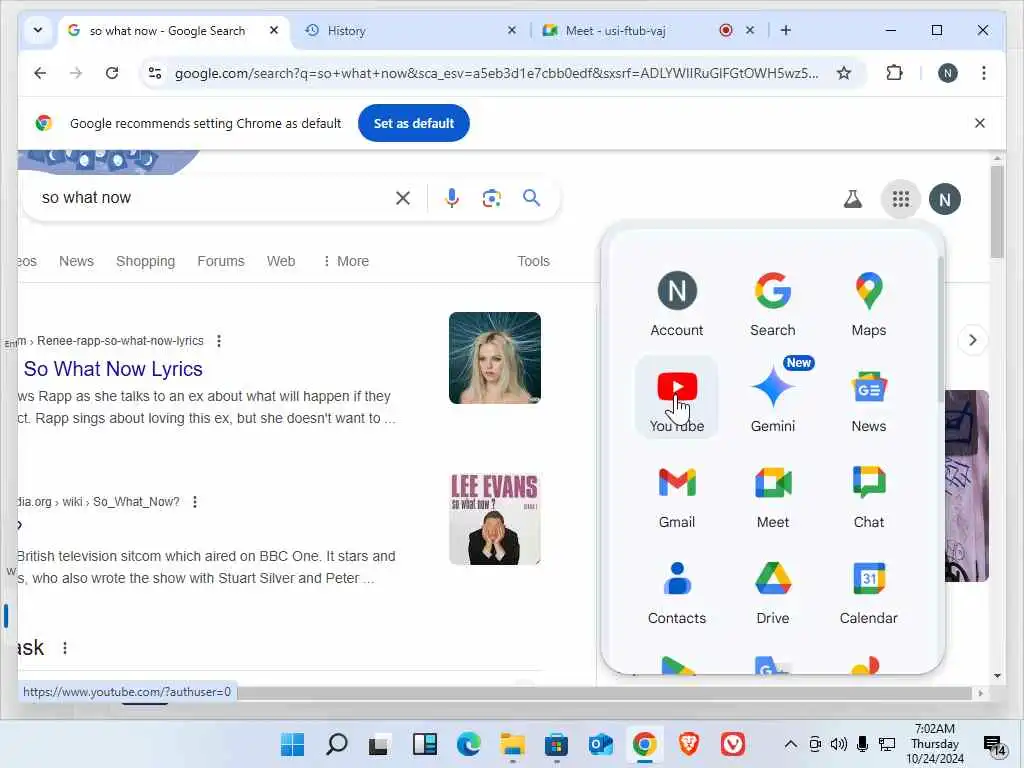The height and width of the screenshot is (768, 1024).
Task: Open Gemini in the apps panel
Action: click(773, 397)
